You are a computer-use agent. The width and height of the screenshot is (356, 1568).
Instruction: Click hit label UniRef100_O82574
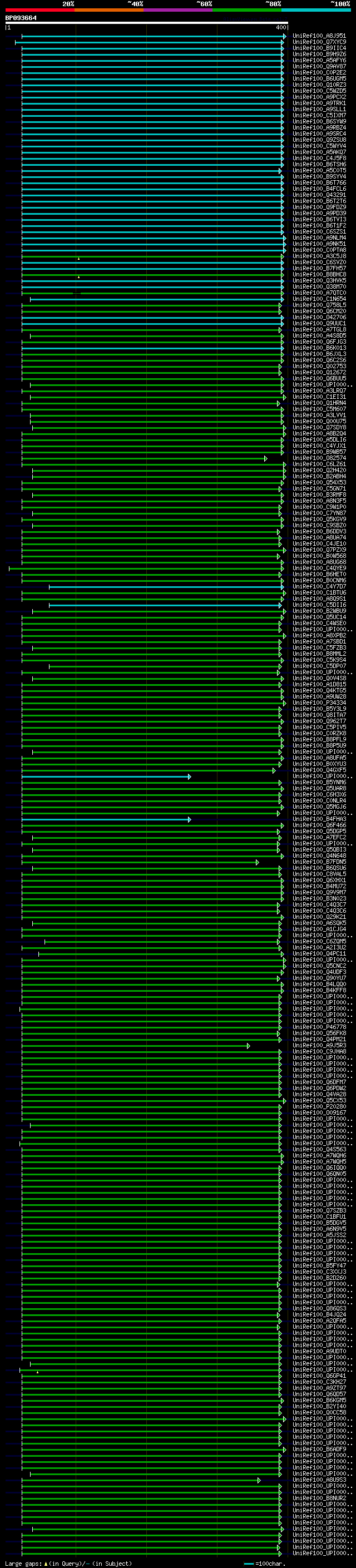pos(319,458)
